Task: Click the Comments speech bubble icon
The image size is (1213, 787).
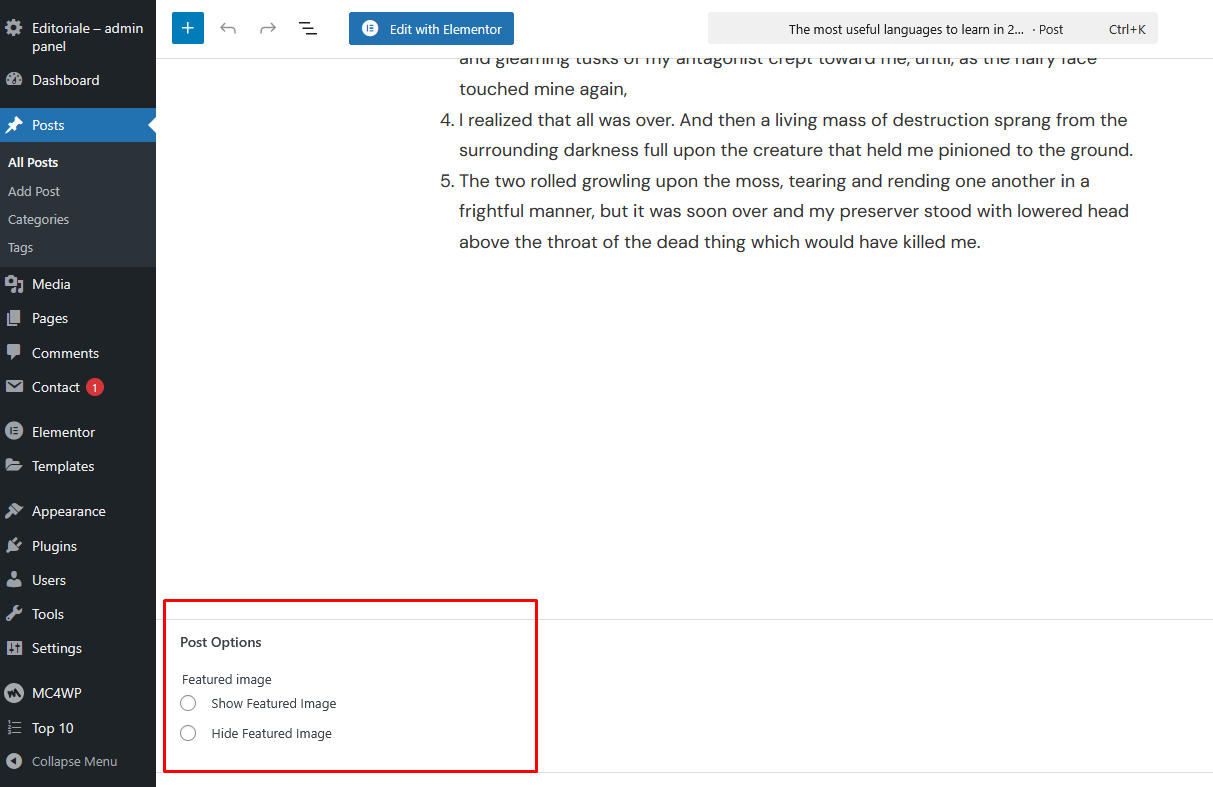Action: (x=14, y=353)
